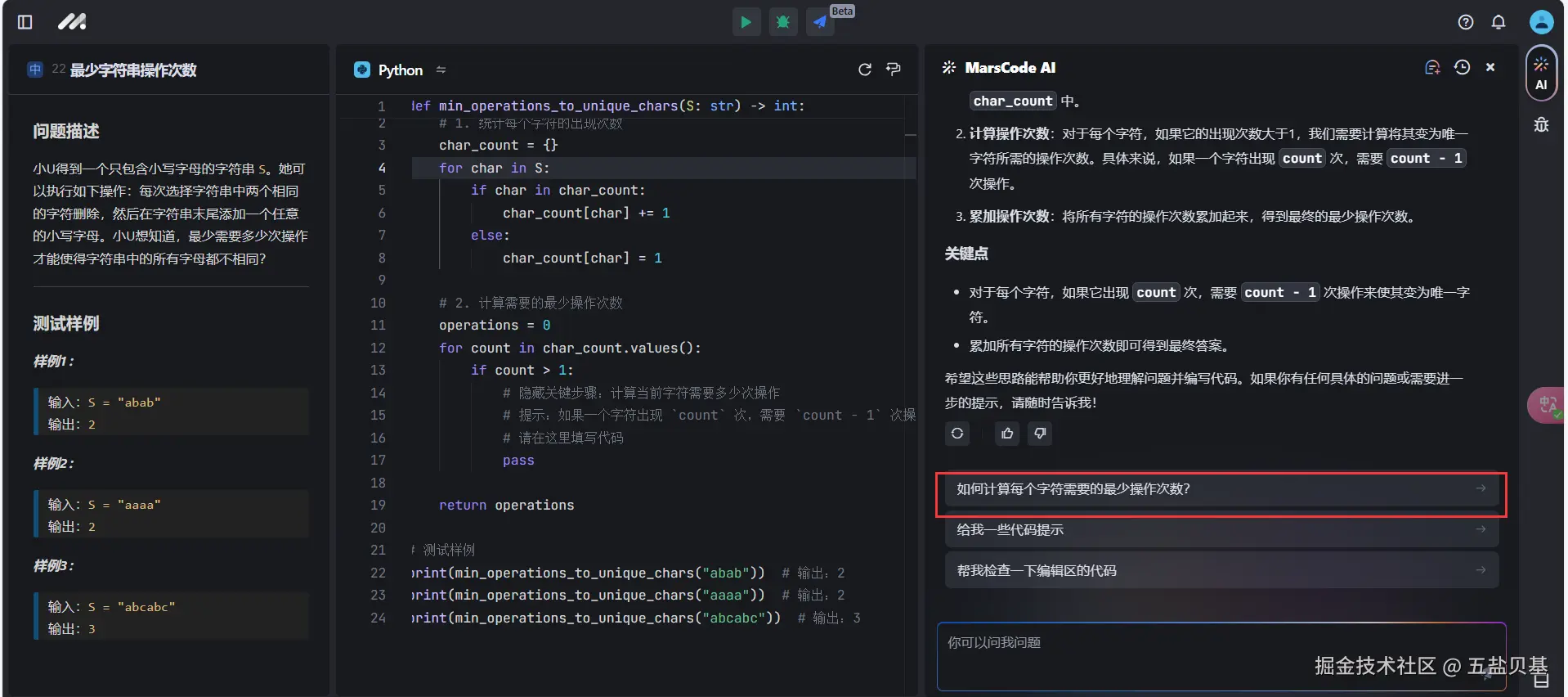This screenshot has width=1568, height=697.
Task: Click the wrap/format icon in editor header
Action: click(x=894, y=70)
